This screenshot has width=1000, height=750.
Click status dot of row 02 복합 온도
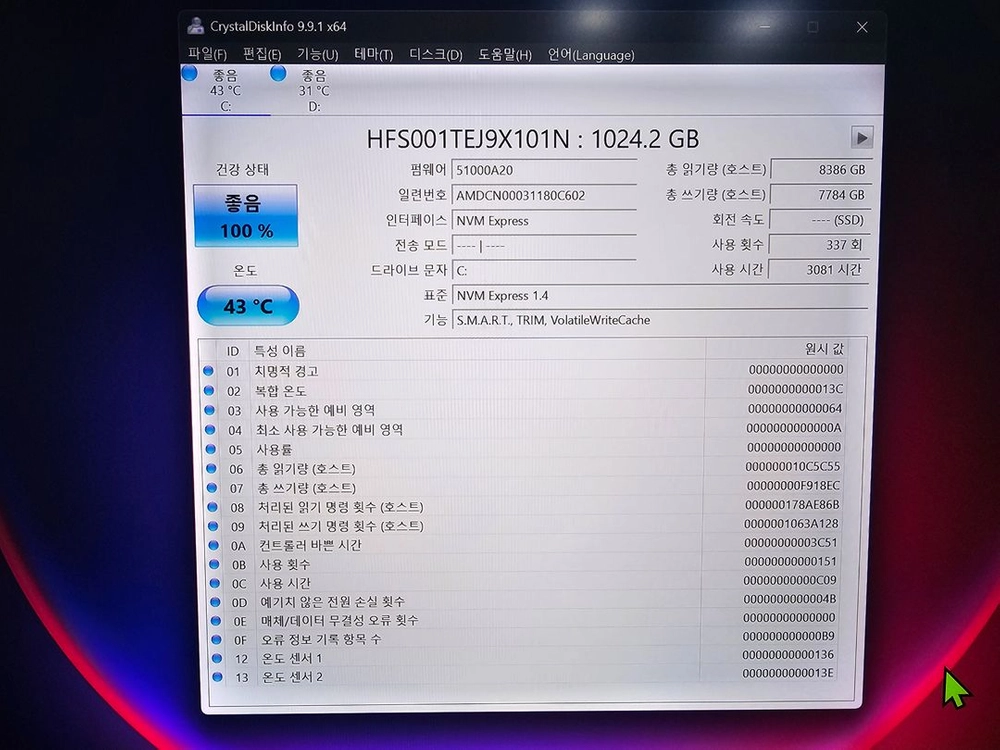[x=209, y=390]
